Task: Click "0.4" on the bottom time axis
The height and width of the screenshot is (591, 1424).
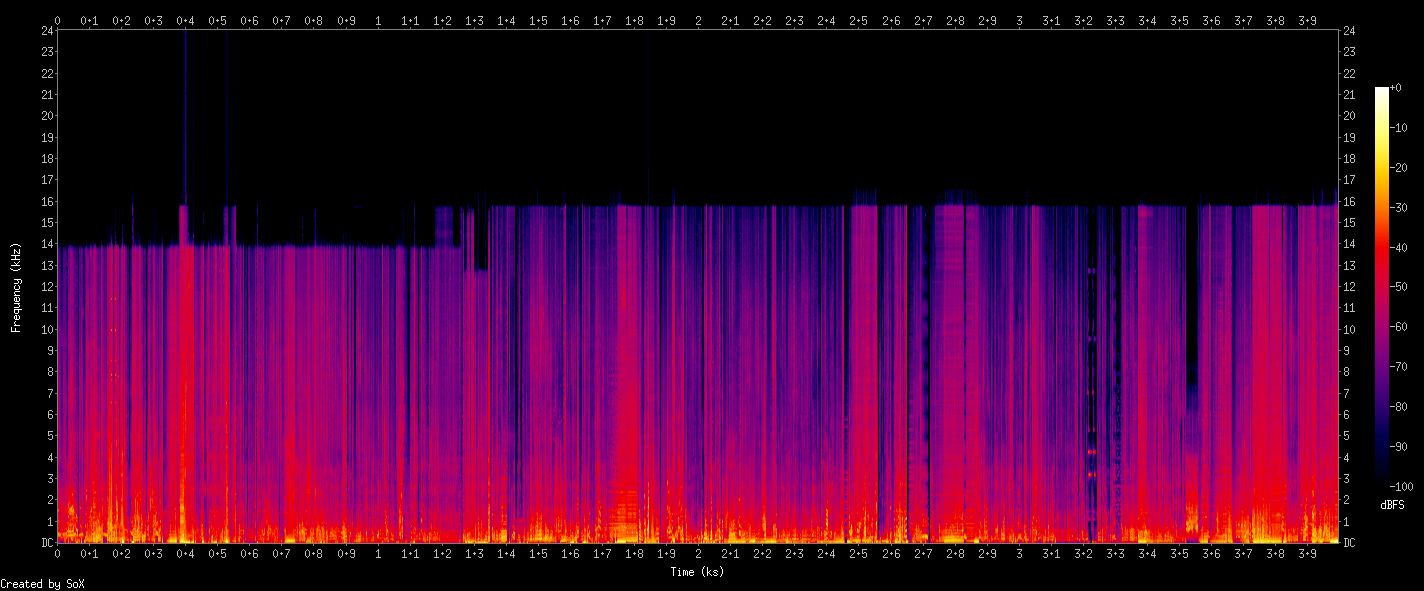Action: pyautogui.click(x=185, y=554)
